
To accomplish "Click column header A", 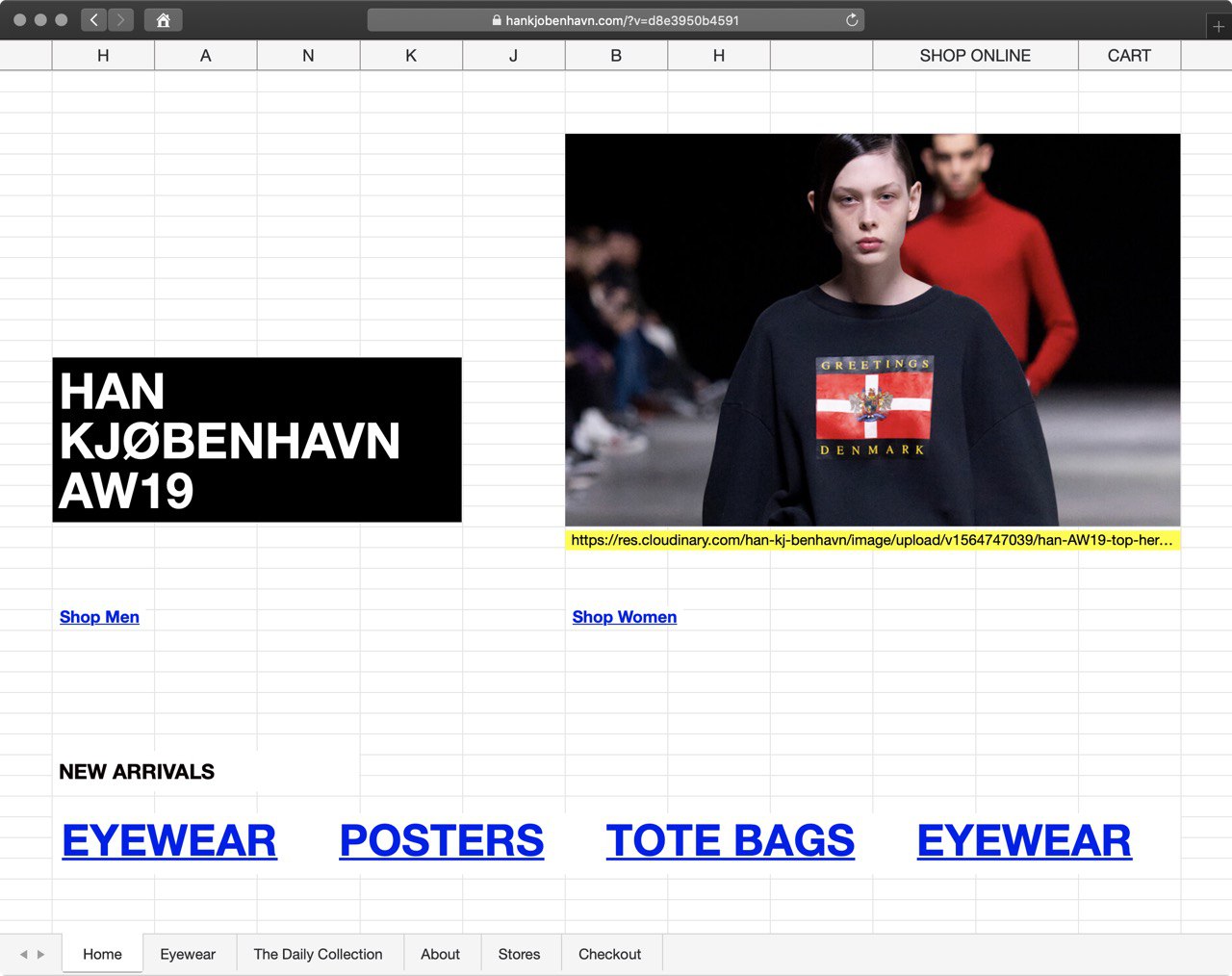I will point(206,56).
